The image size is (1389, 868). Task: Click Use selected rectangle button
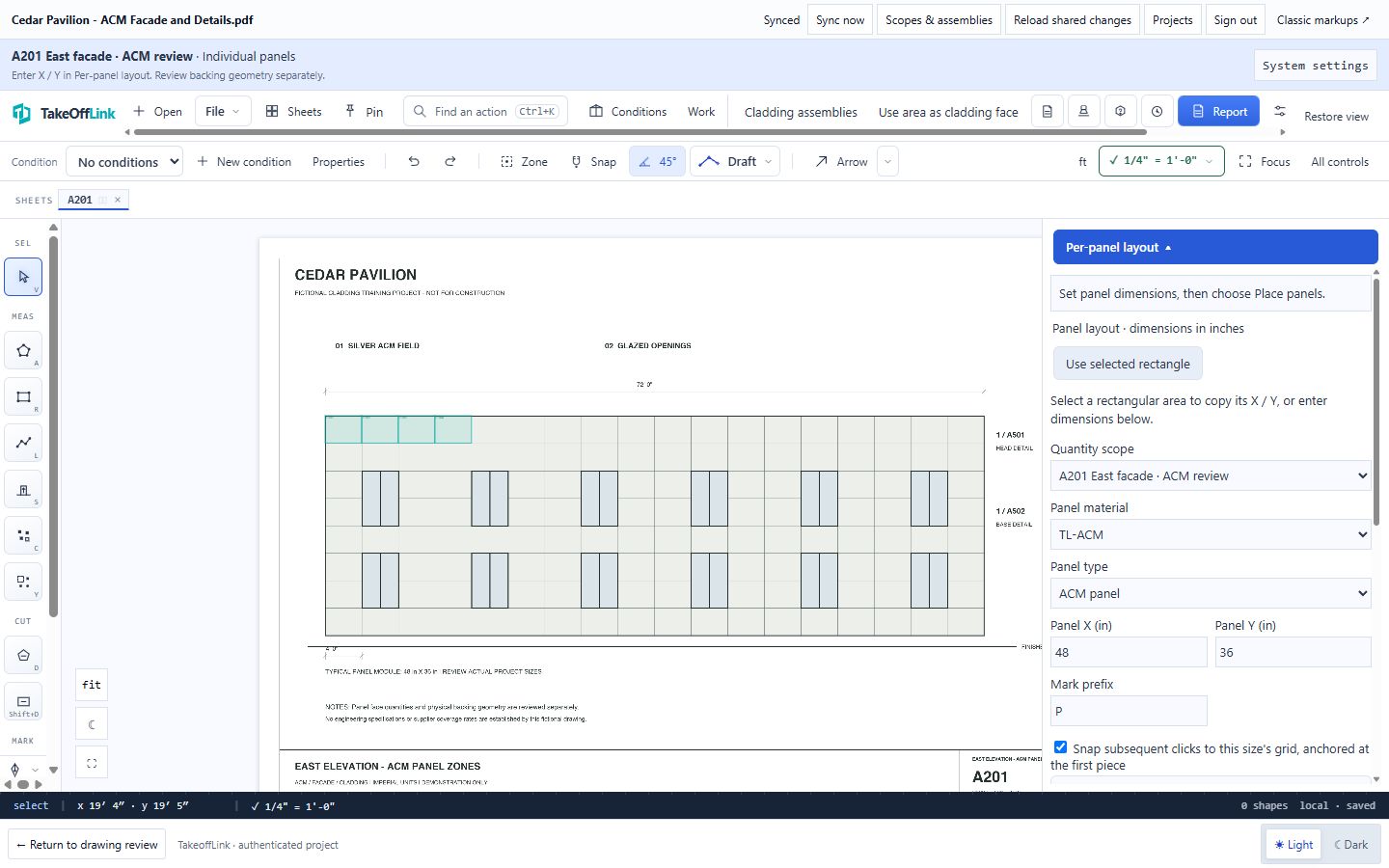click(x=1128, y=364)
